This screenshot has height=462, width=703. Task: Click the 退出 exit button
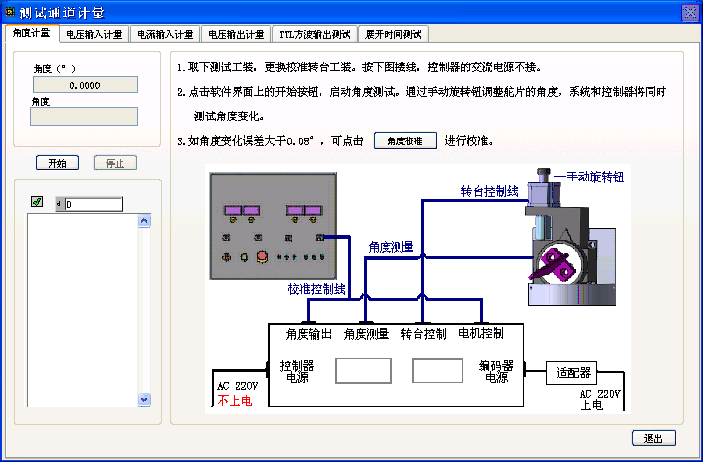(653, 438)
